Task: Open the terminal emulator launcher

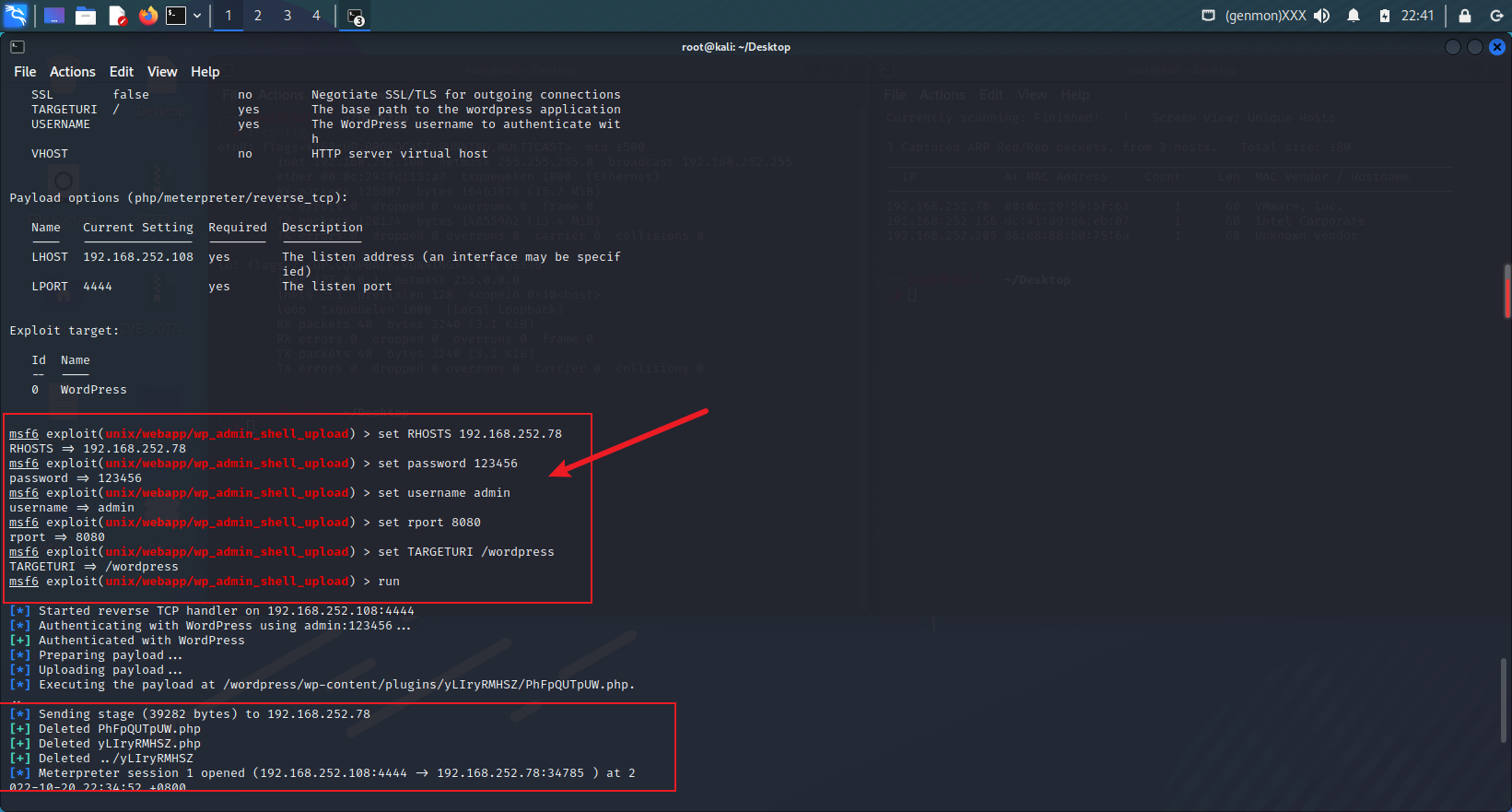Action: (176, 16)
